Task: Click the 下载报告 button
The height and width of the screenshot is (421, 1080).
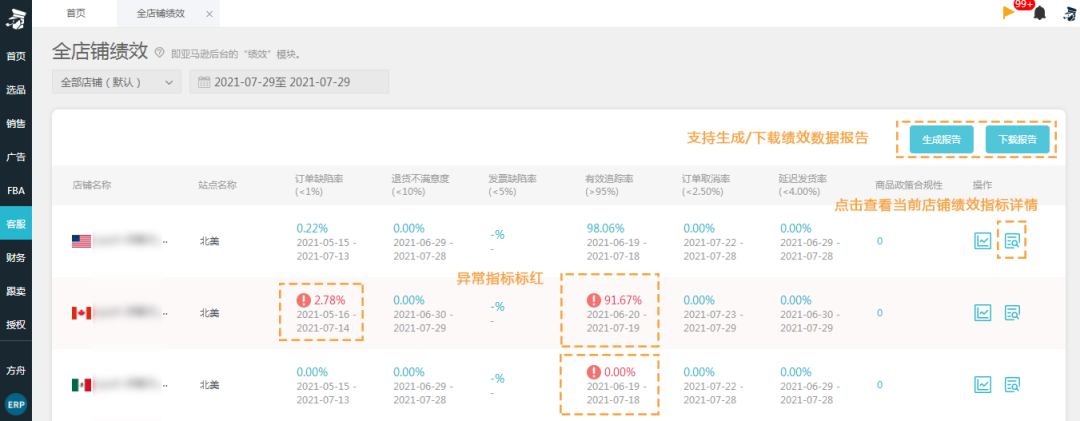Action: coord(1017,140)
